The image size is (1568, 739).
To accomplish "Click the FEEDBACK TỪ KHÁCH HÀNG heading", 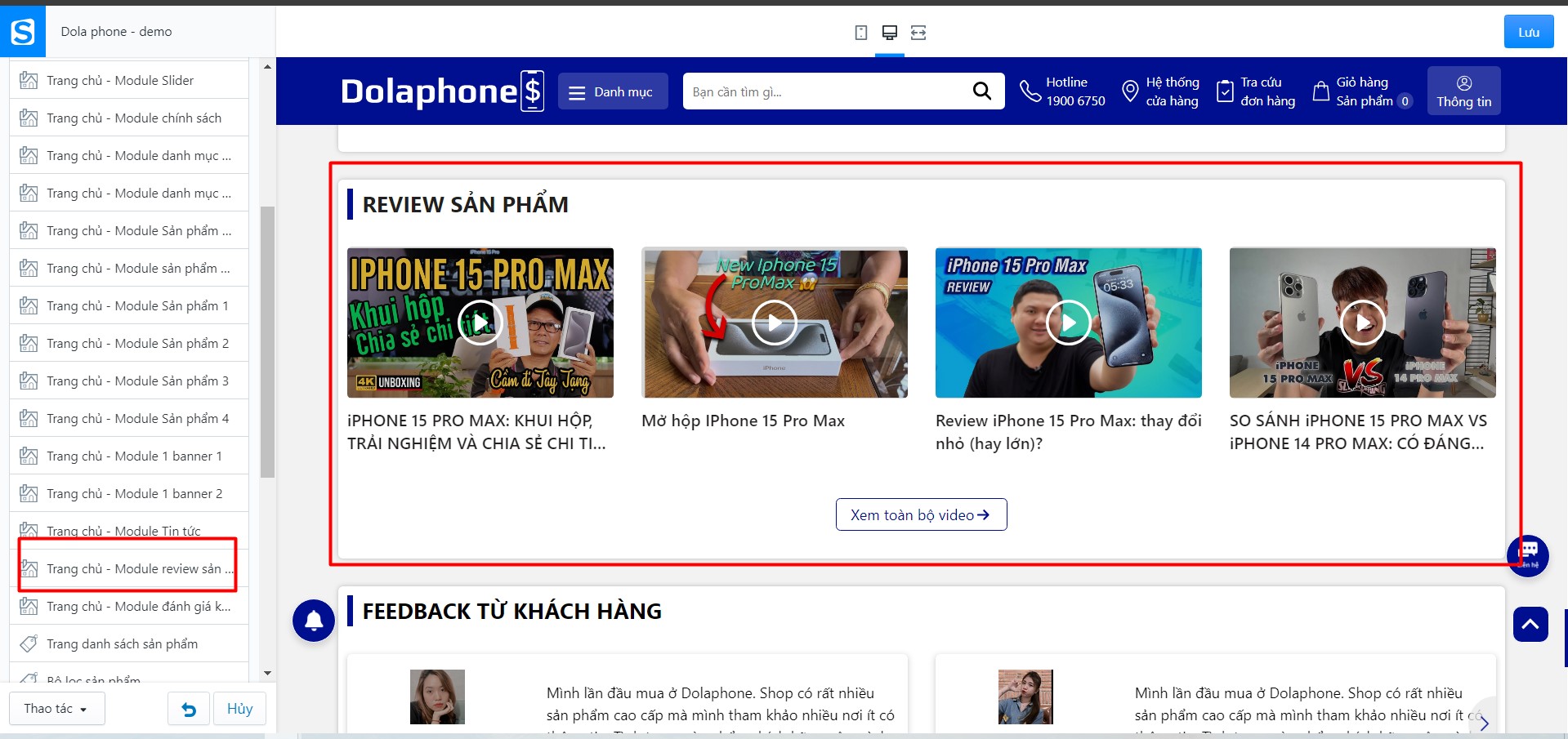I will (511, 611).
